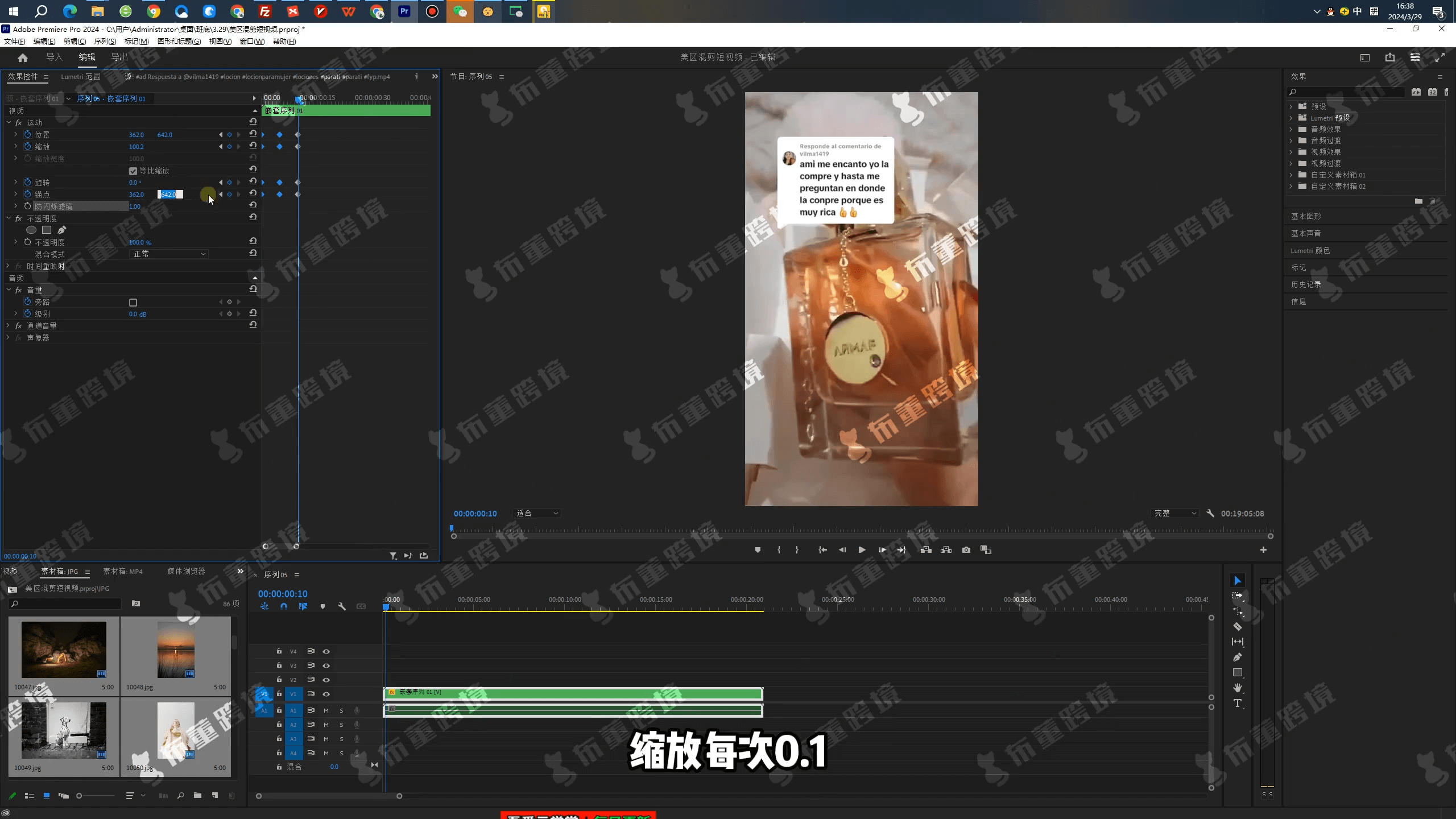Select 10047.jpg thumbnail in bin
This screenshot has width=1456, height=819.
[64, 650]
